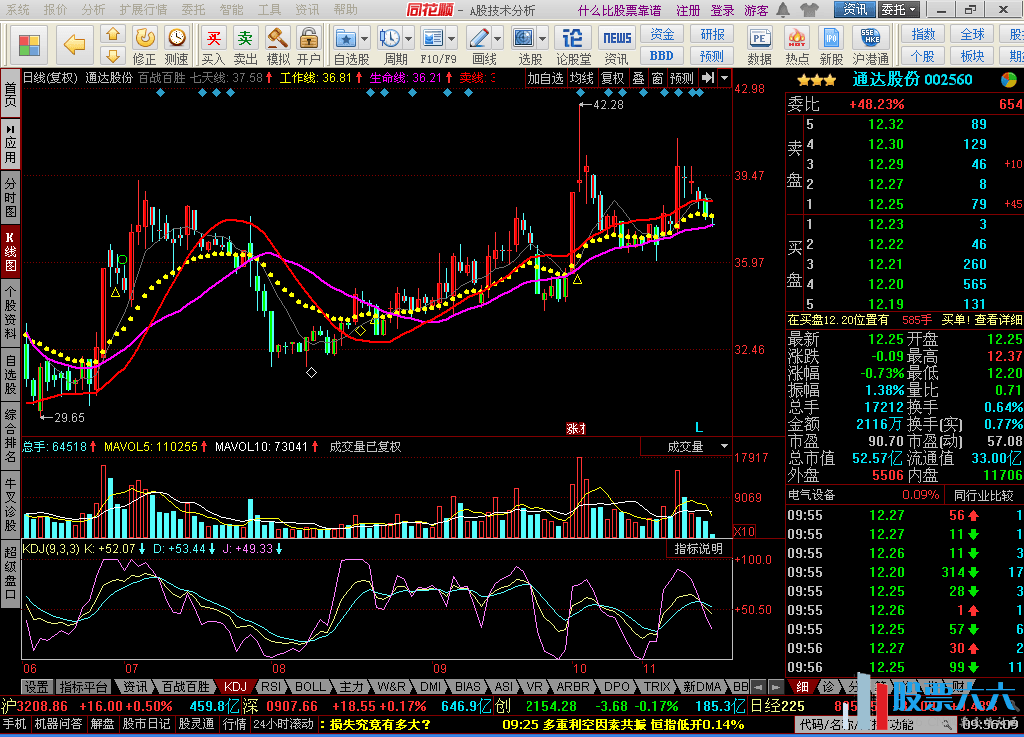Screen dimensions: 1024x737
Task: Click the skip-to-end arrow on the chart bar
Action: (708, 78)
